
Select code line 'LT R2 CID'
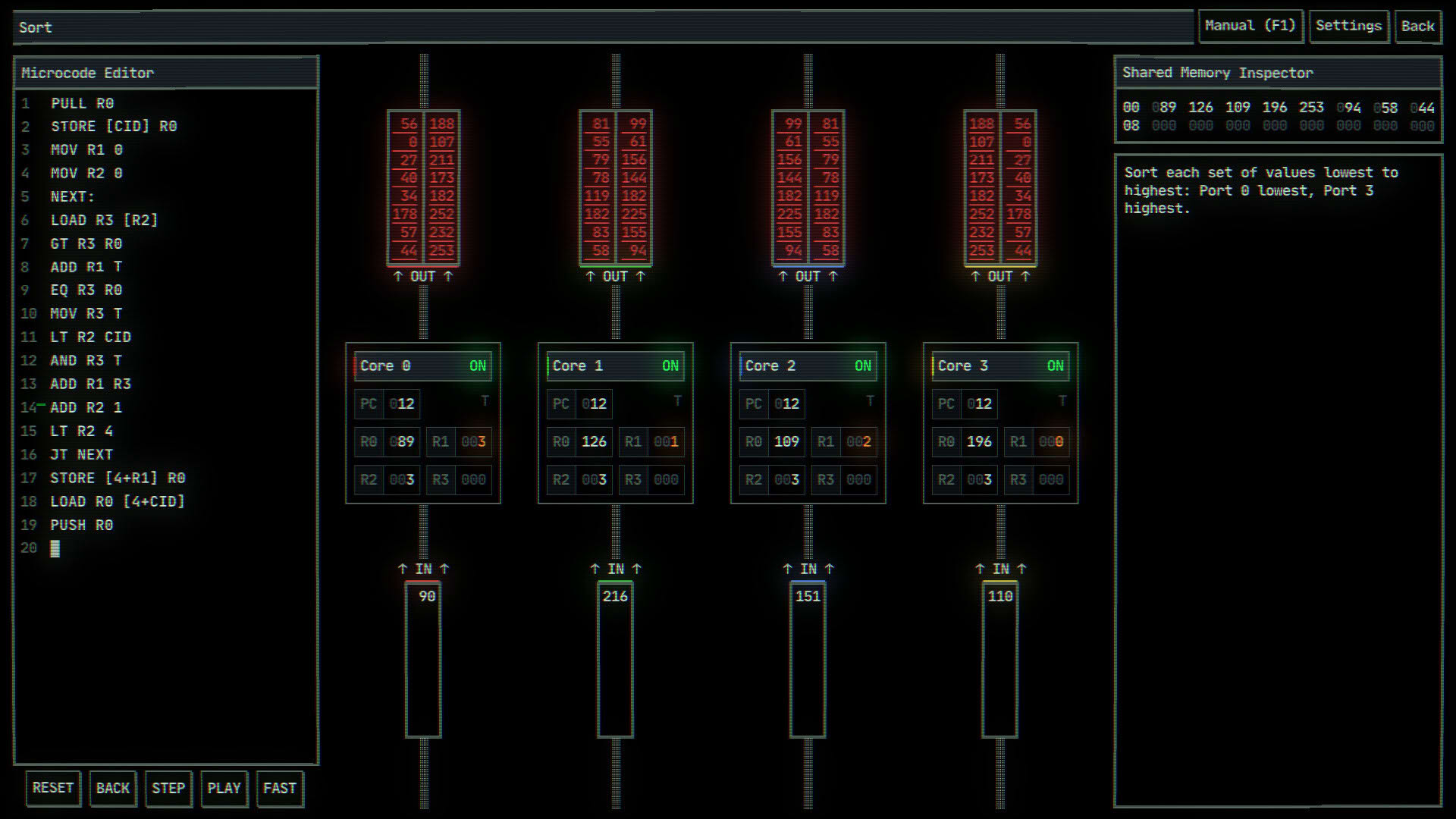(91, 337)
